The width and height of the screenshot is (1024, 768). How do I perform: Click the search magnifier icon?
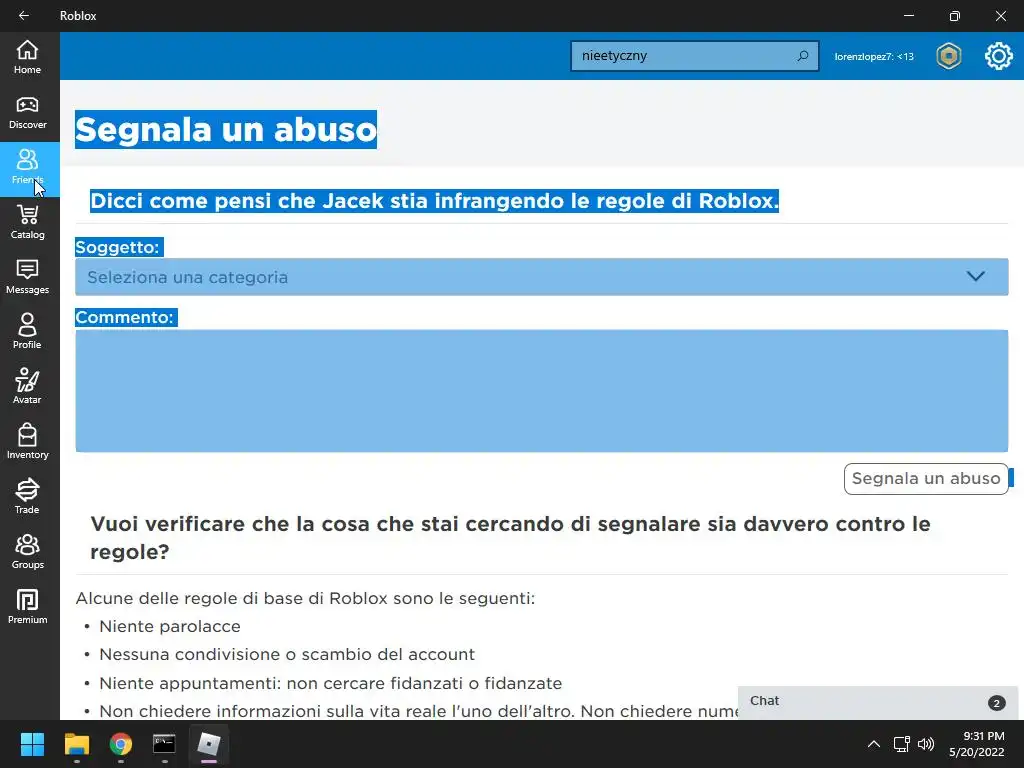pos(803,56)
